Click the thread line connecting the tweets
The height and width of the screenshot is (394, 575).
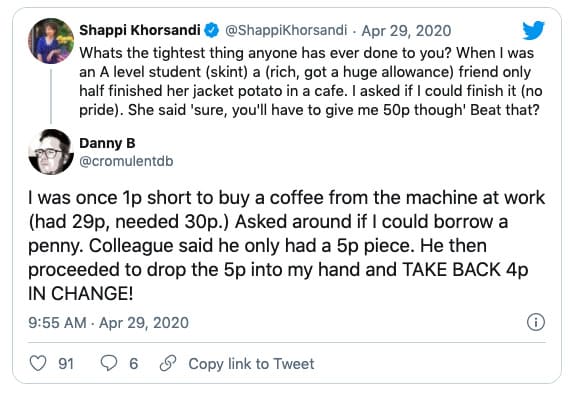(x=51, y=96)
